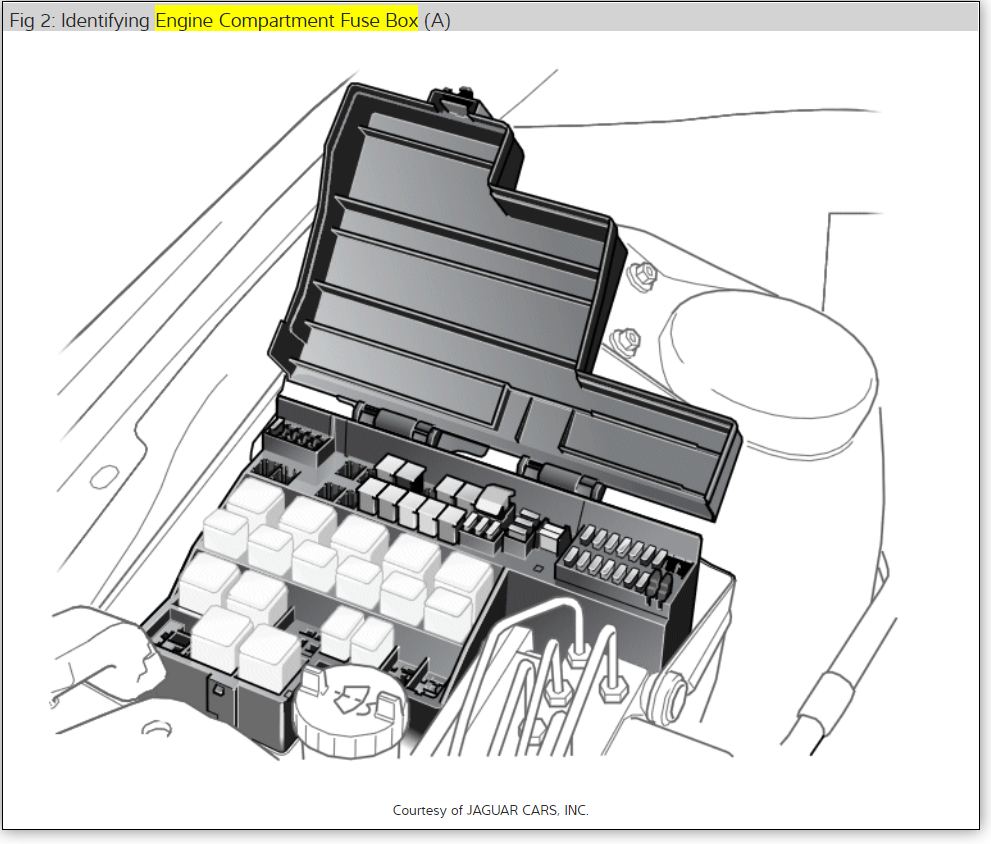Click the 'Courtesy of JAGUAR CARS, INC.' caption
The width and height of the screenshot is (991, 844).
pos(490,810)
